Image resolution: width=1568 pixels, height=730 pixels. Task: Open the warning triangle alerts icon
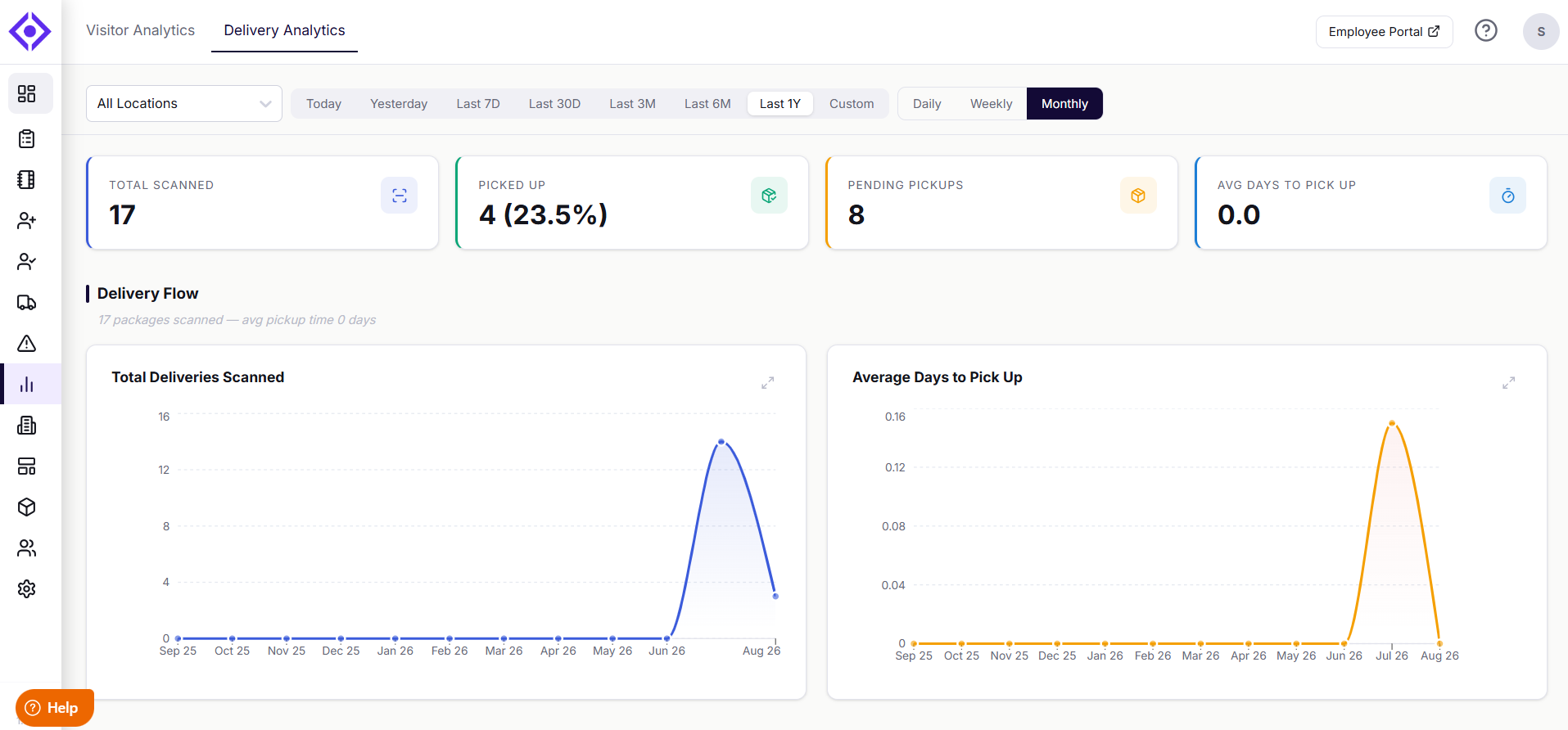[x=27, y=344]
